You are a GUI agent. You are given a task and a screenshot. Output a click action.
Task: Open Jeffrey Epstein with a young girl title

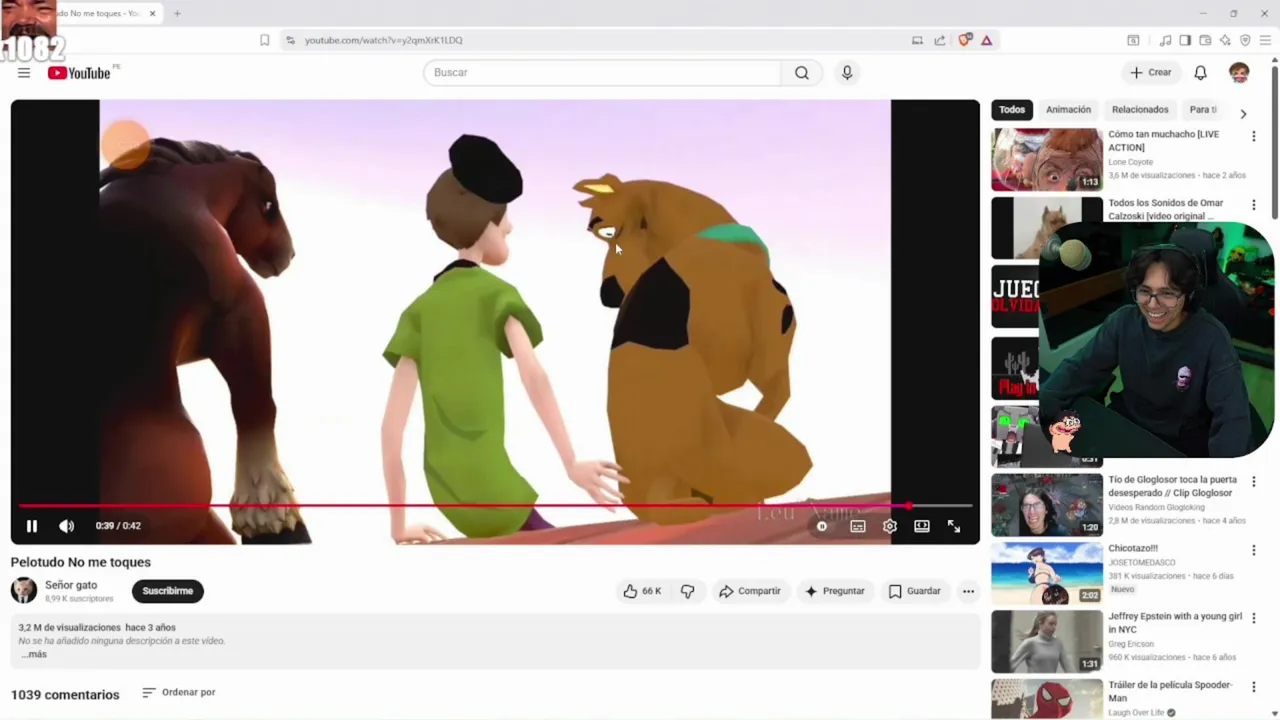pyautogui.click(x=1175, y=623)
